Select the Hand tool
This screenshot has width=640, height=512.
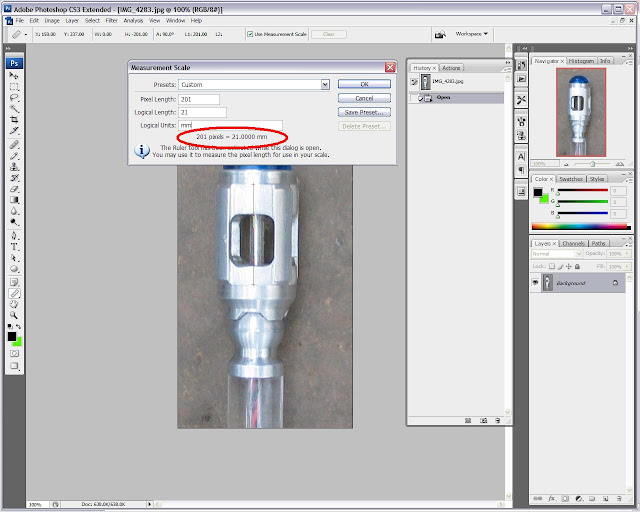tap(14, 304)
